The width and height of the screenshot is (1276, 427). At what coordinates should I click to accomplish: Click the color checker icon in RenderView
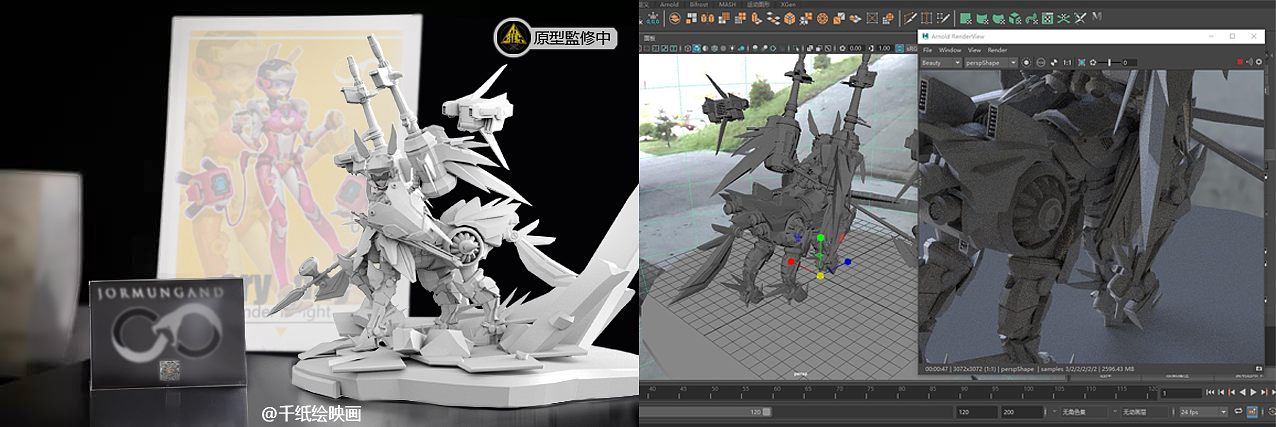1054,62
